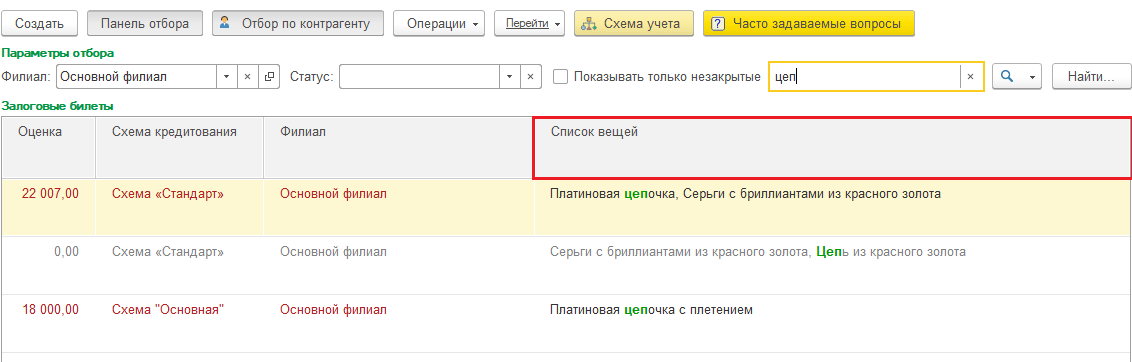Click the Филиал column header in the table
Image resolution: width=1132 pixels, height=362 pixels.
(398, 147)
